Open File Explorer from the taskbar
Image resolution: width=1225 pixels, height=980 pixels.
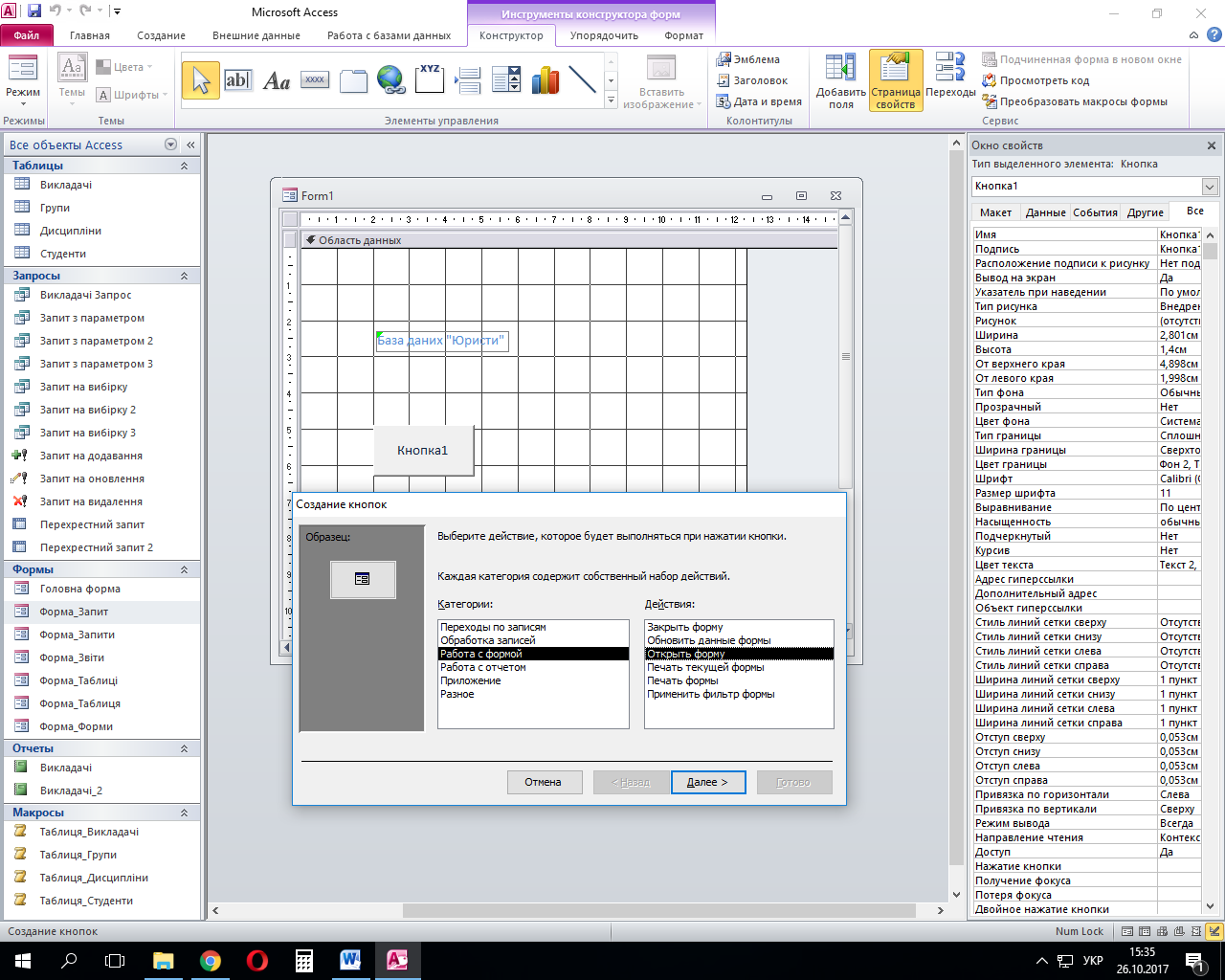tap(163, 960)
